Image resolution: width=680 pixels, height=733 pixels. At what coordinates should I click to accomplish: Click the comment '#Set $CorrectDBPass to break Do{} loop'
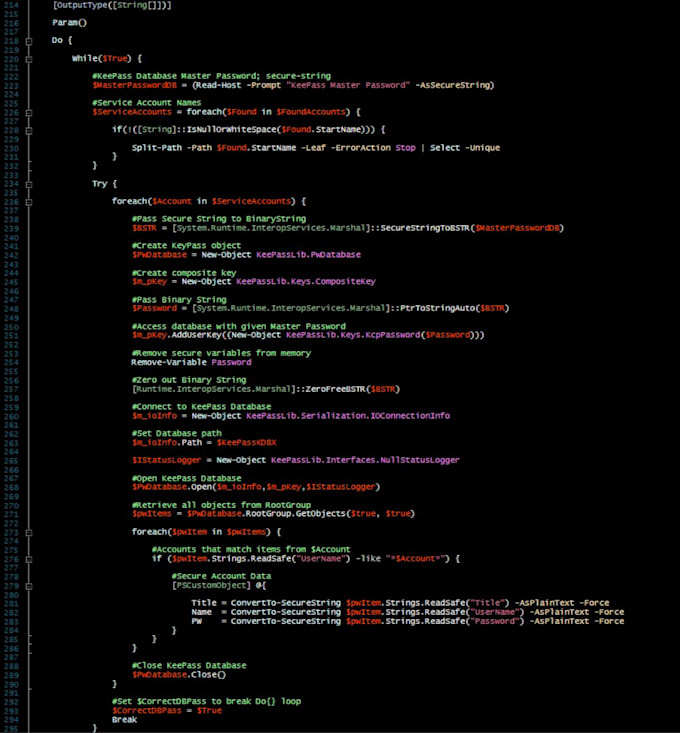pyautogui.click(x=207, y=702)
